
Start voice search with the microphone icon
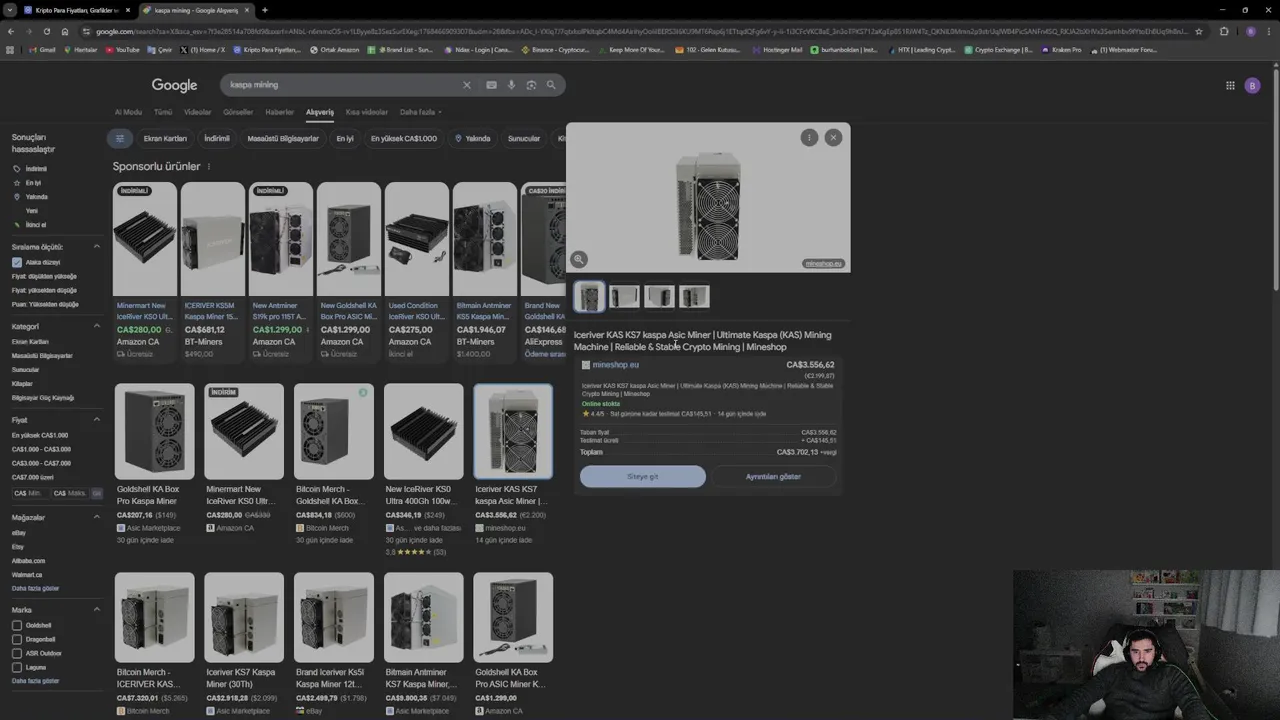pos(511,85)
